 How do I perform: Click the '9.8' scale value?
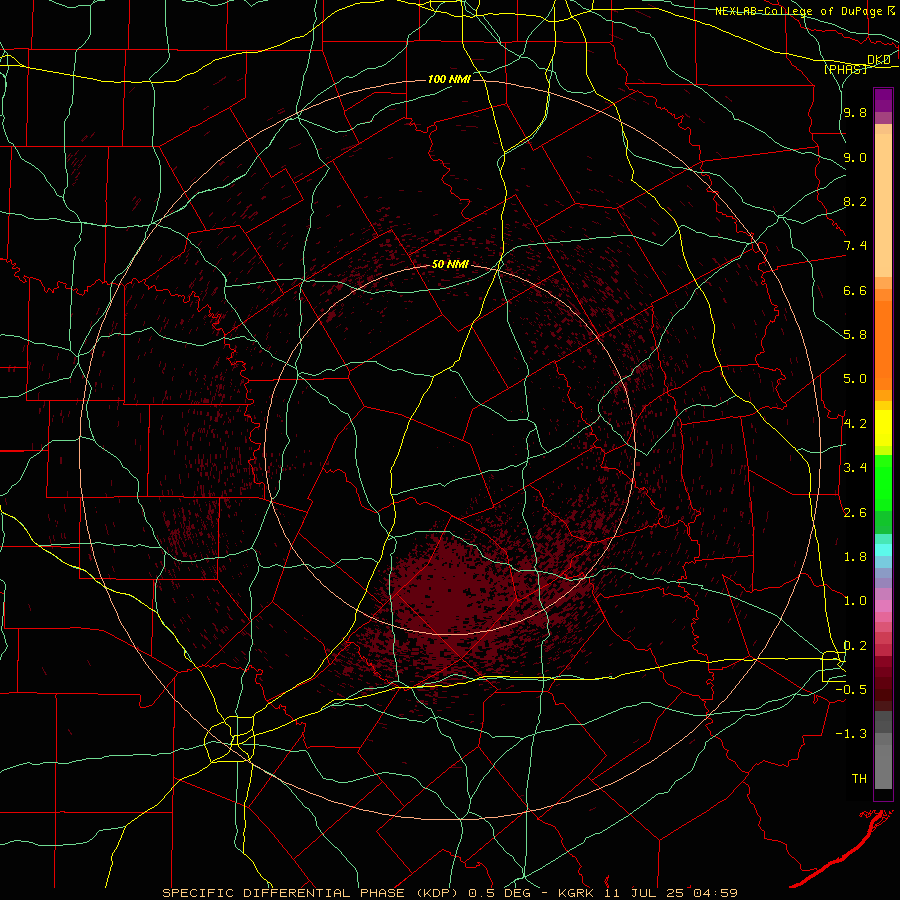click(855, 112)
